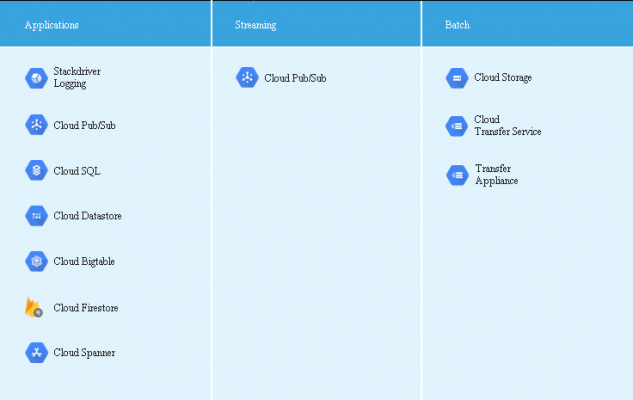This screenshot has height=400, width=633.
Task: Open the Cloud Firestore flame icon
Action: coord(34,308)
